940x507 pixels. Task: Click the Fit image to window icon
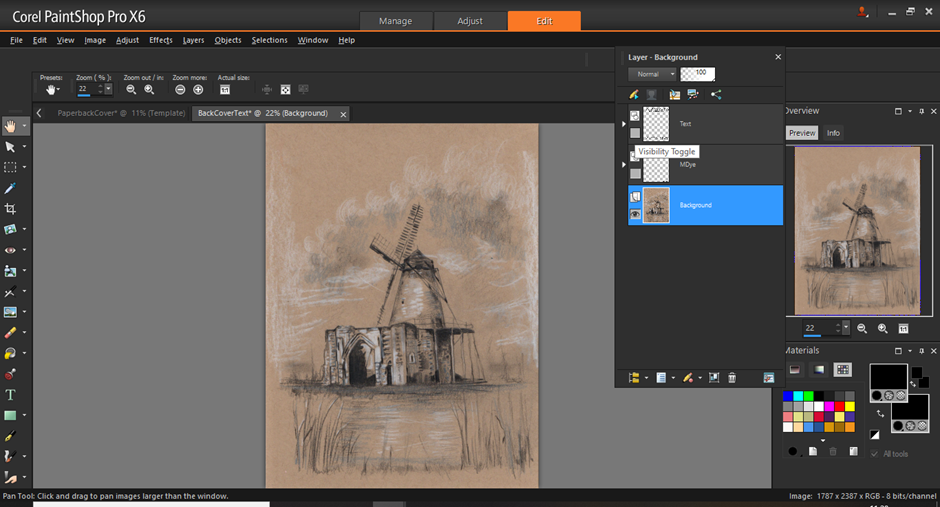pyautogui.click(x=286, y=89)
